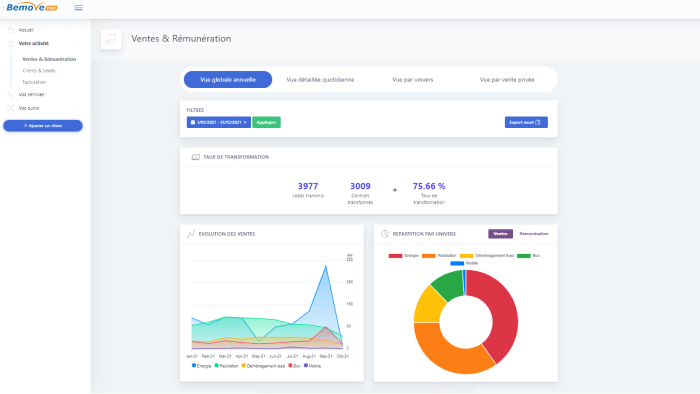
Task: Click the Accueil sidebar label
Action: point(26,30)
